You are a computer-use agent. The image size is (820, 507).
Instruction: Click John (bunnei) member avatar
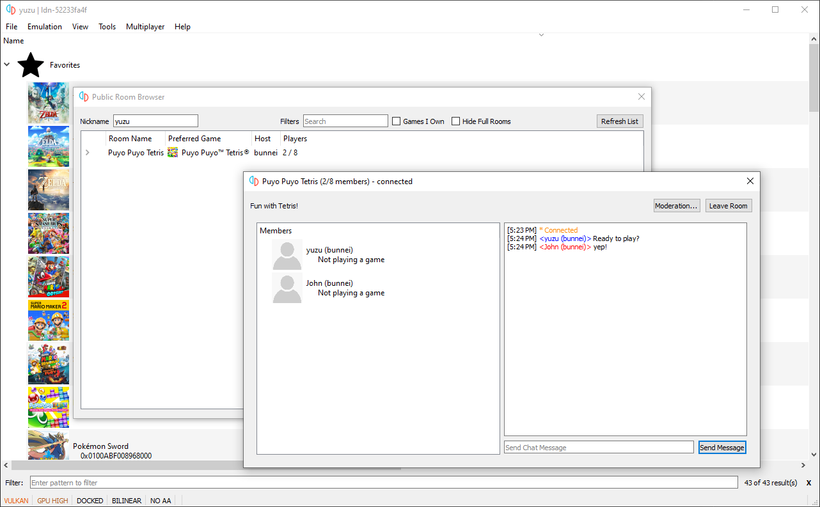(287, 288)
